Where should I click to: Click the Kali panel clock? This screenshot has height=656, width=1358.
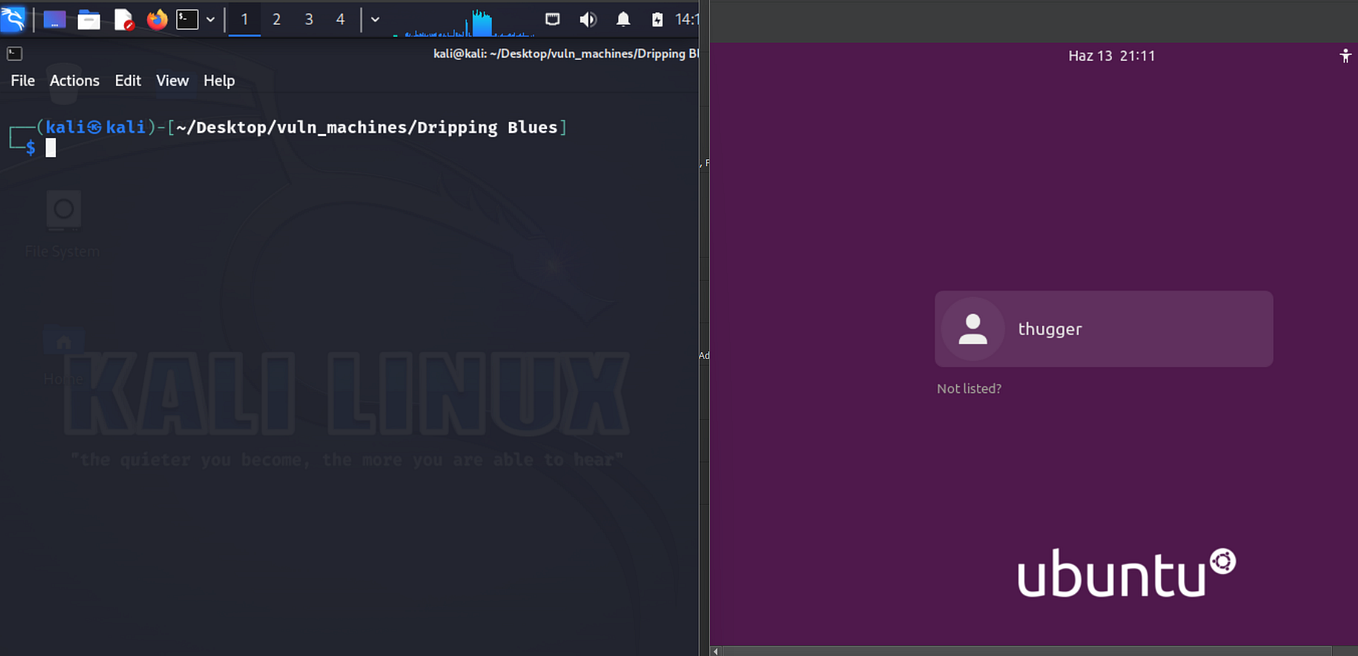pyautogui.click(x=686, y=19)
